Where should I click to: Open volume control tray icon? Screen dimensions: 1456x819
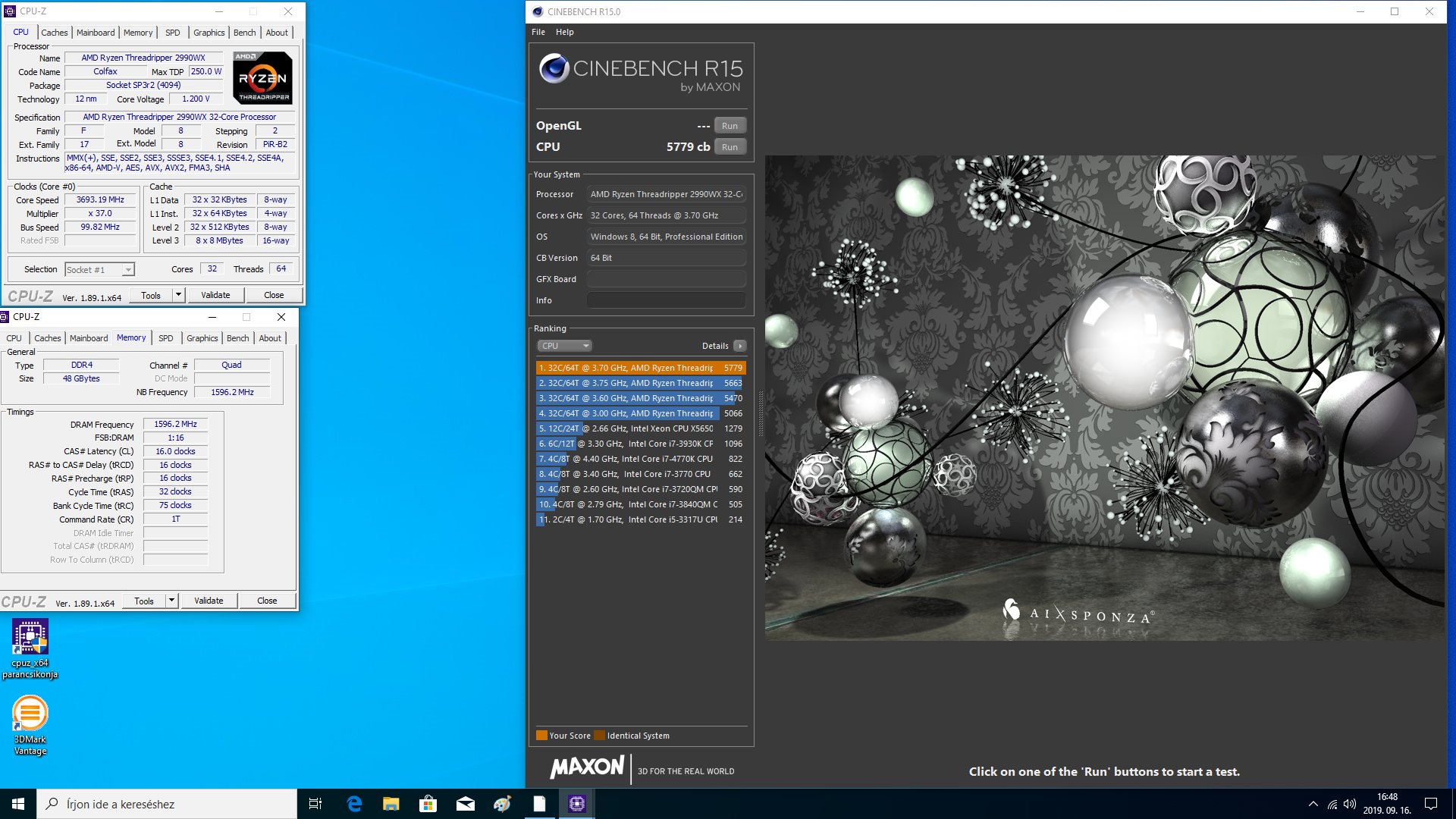(1350, 804)
